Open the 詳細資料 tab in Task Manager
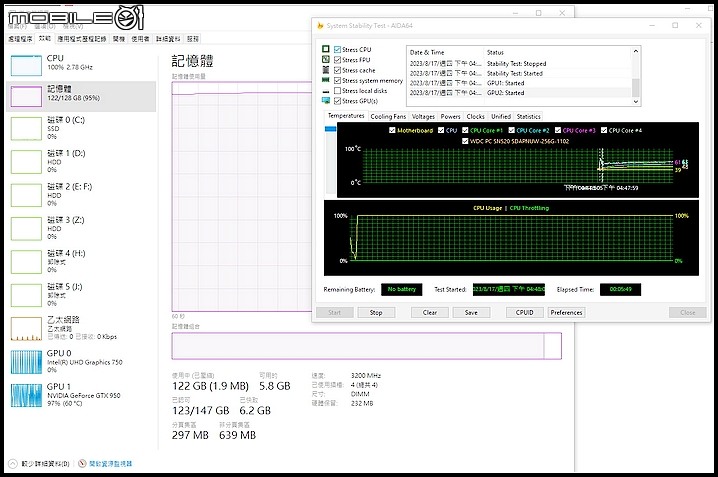 pyautogui.click(x=168, y=39)
